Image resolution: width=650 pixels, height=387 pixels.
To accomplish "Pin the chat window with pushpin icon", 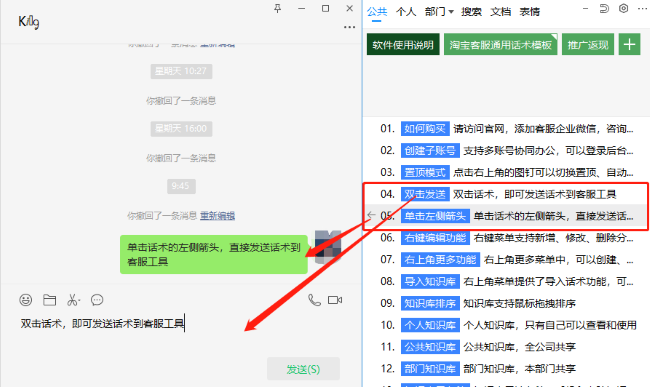I will pos(277,8).
